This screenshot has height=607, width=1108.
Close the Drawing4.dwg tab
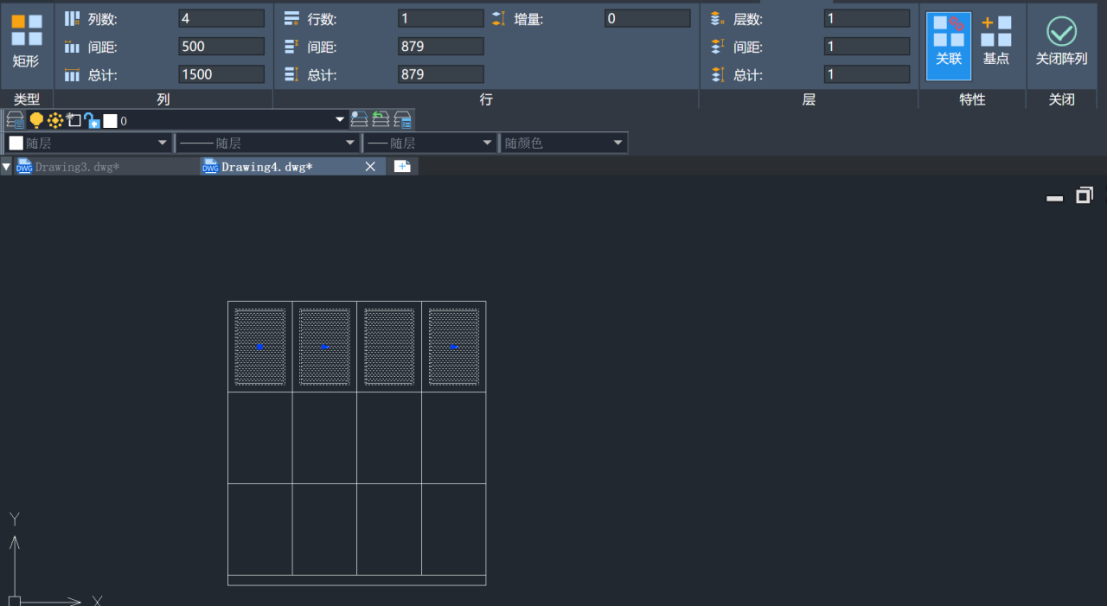[x=370, y=167]
